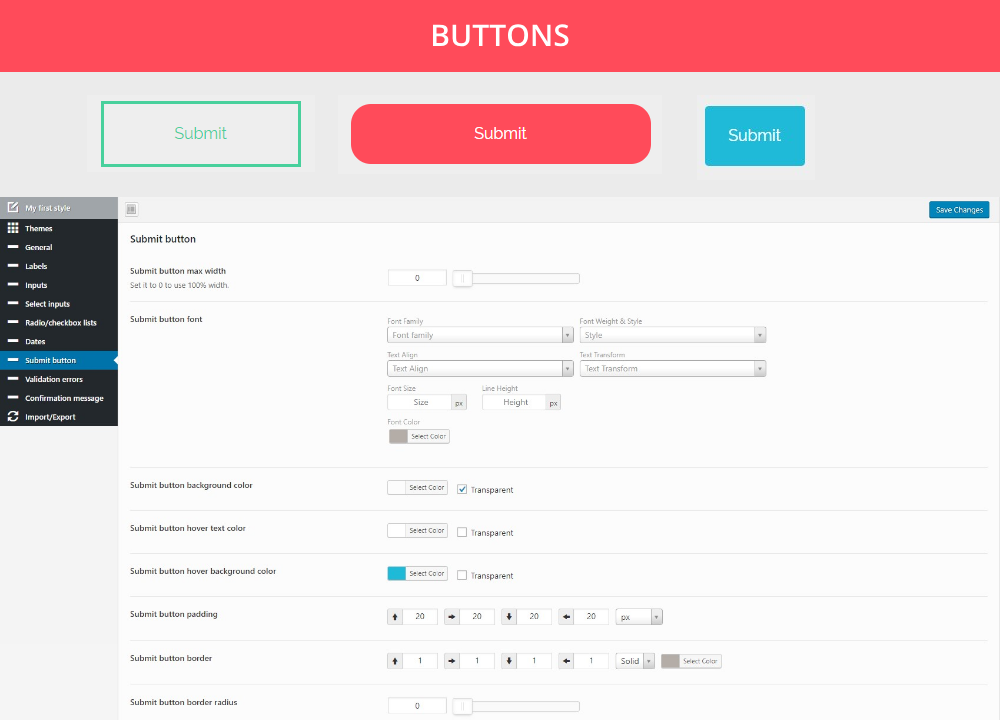Click the red rounded Submit button
1000x720 pixels.
(x=501, y=134)
